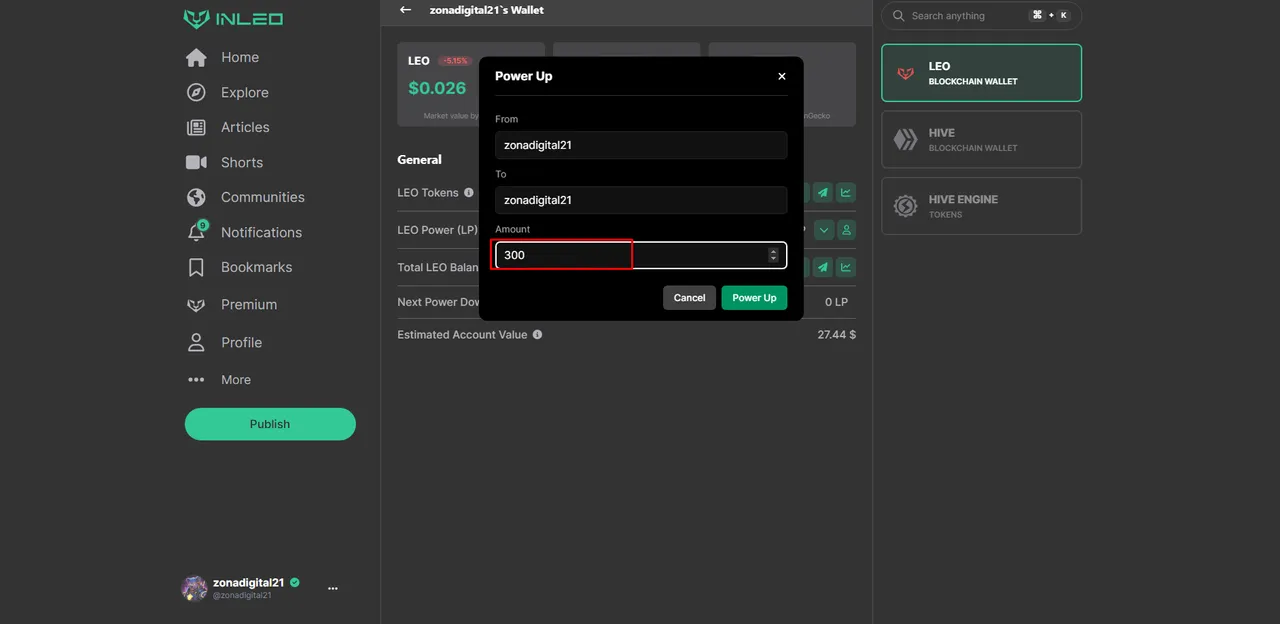The image size is (1280, 624).
Task: Click the verified badge beside zonadigital21
Action: tap(295, 582)
